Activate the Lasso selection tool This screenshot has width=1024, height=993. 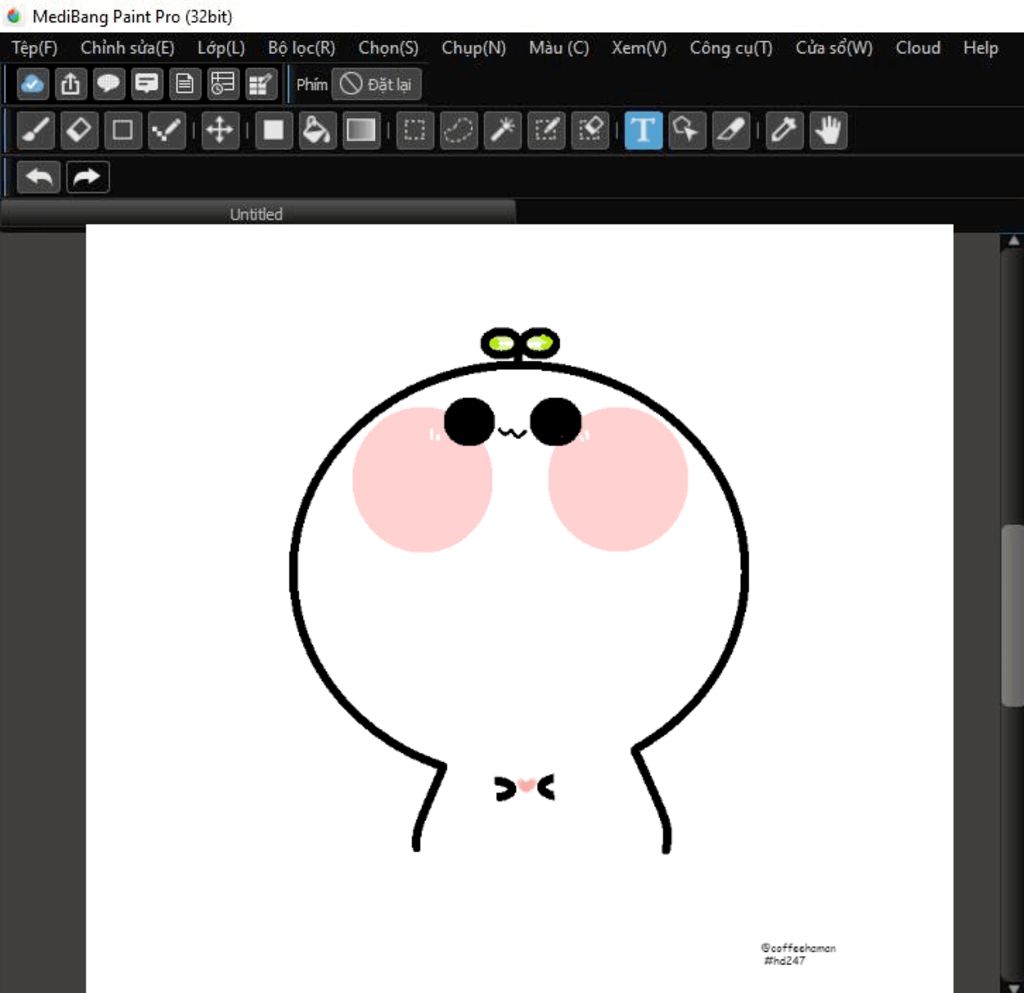(x=458, y=131)
